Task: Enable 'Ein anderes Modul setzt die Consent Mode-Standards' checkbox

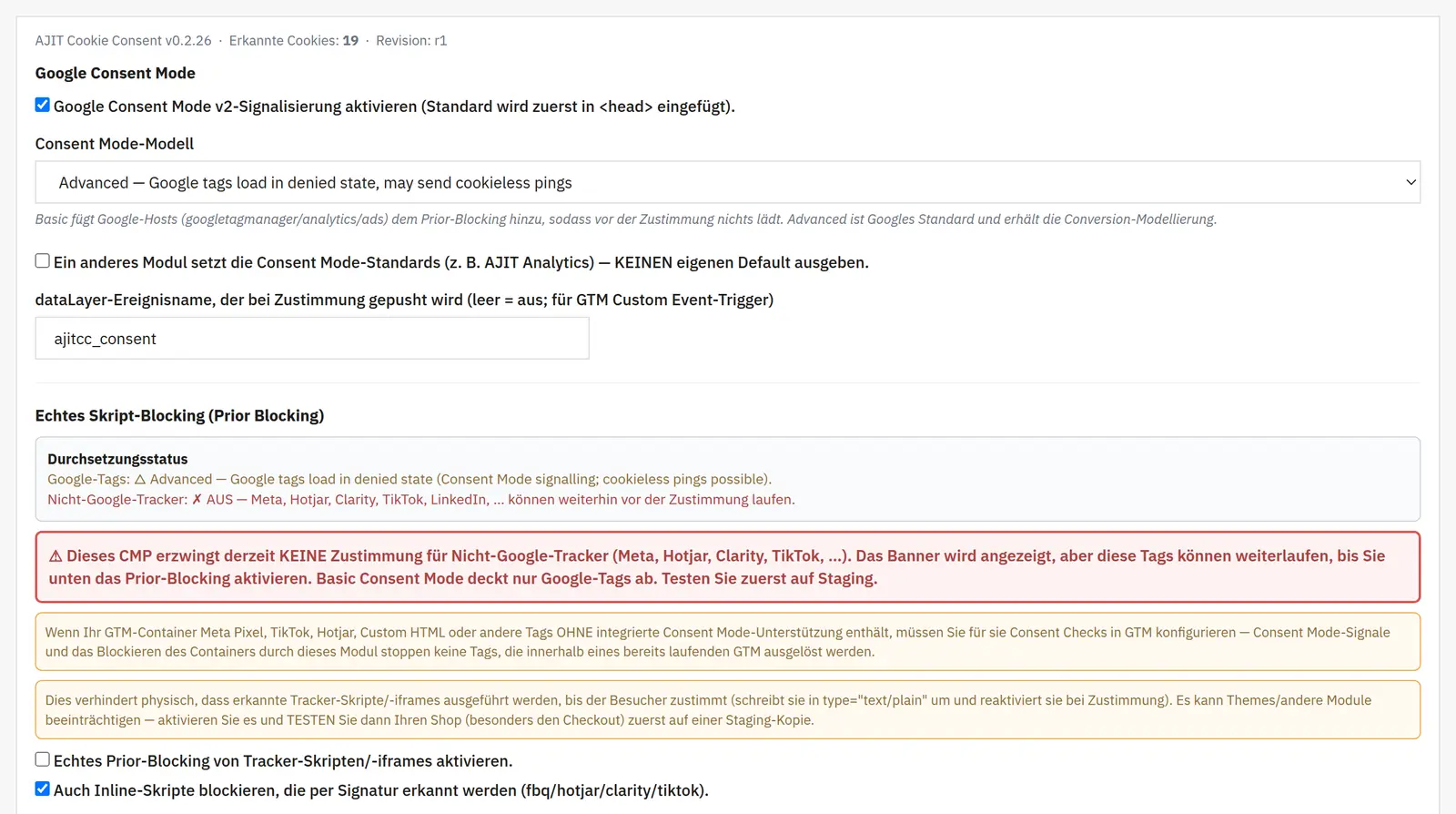Action: [43, 261]
